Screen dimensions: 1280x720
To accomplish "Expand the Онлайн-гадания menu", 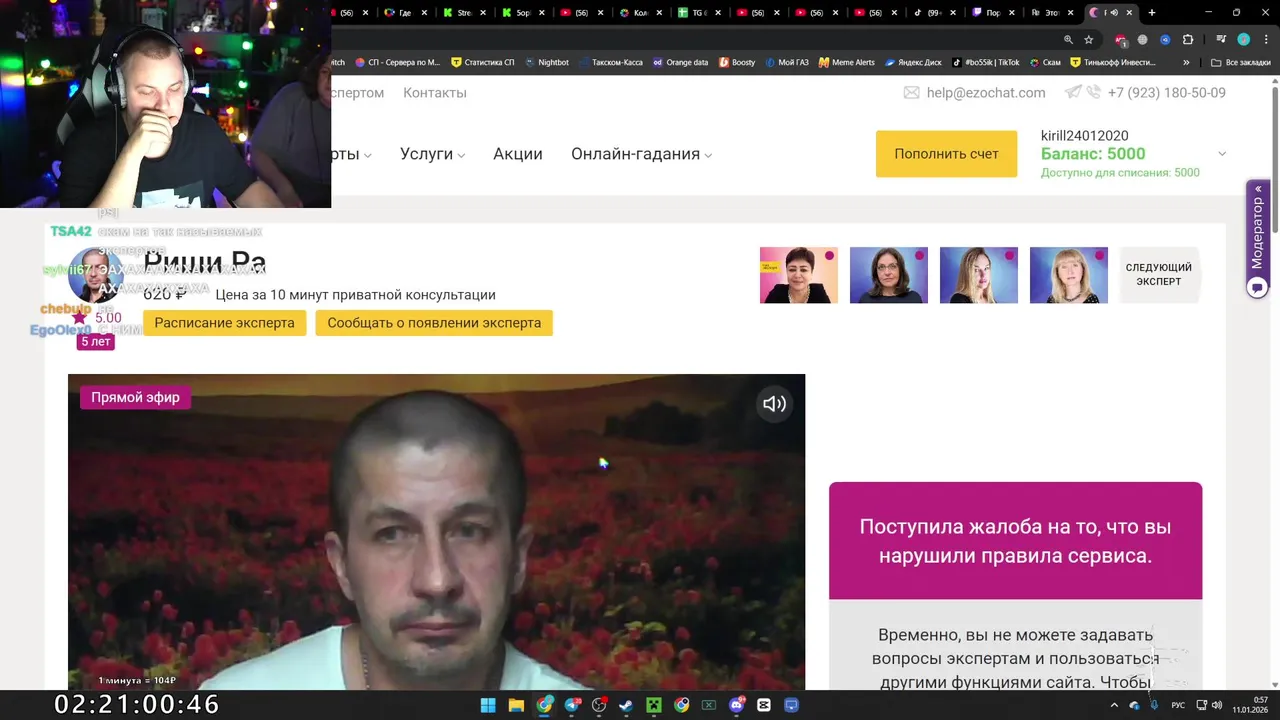I will click(641, 154).
